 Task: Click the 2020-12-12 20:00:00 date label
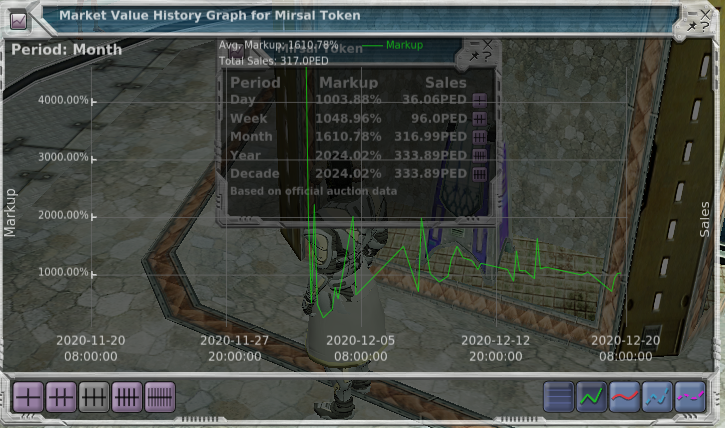pyautogui.click(x=495, y=349)
